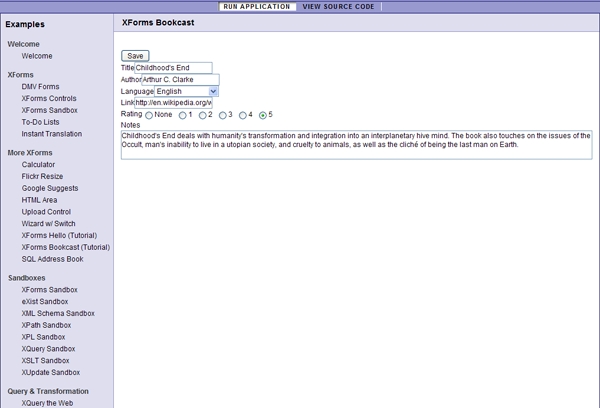The width and height of the screenshot is (600, 408).
Task: Select rating 4 radio button
Action: pos(243,115)
